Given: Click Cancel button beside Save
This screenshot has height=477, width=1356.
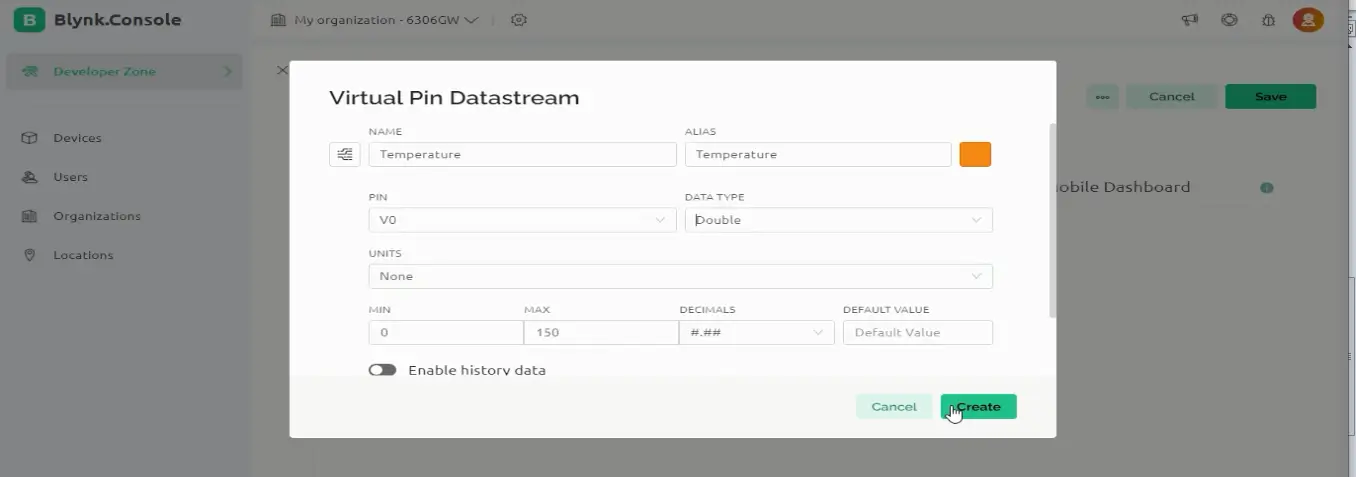Looking at the screenshot, I should click(1171, 96).
